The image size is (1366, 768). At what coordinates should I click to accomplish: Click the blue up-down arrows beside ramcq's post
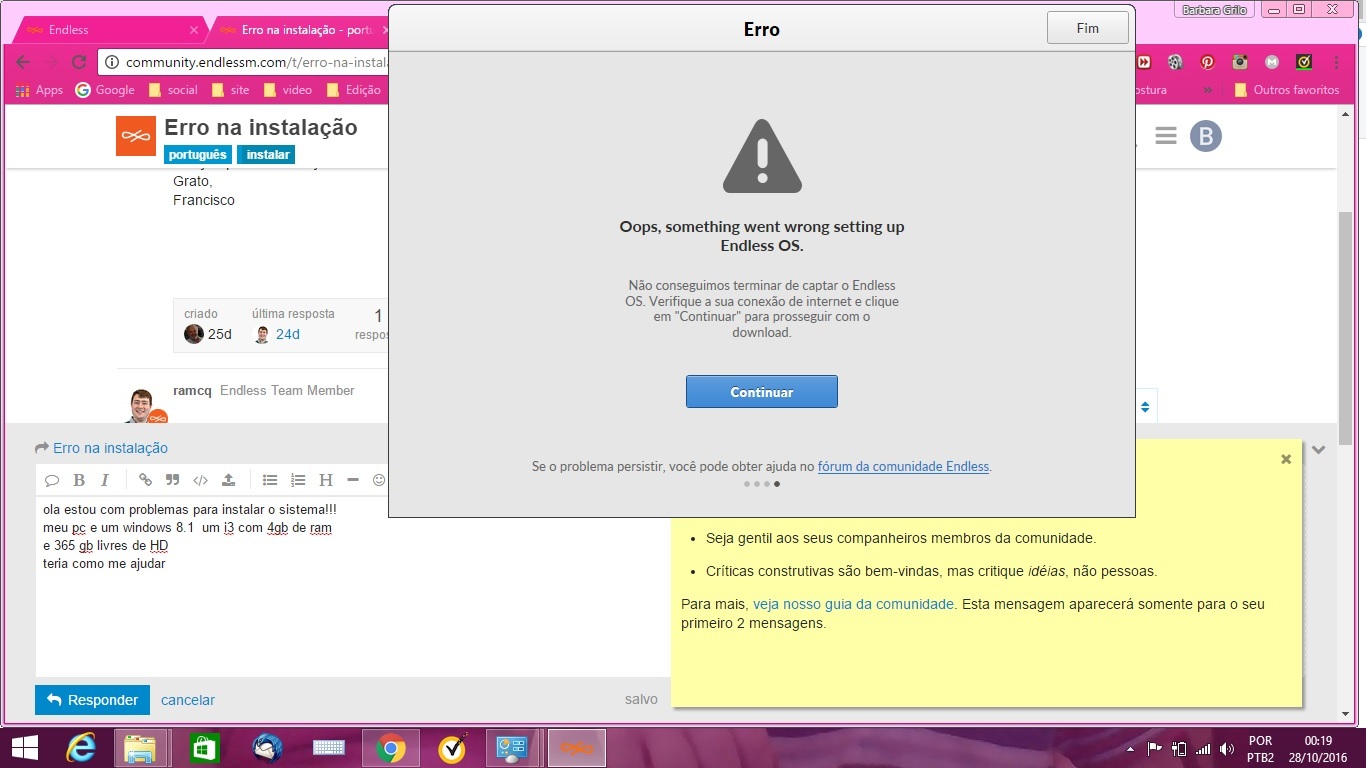point(1145,407)
